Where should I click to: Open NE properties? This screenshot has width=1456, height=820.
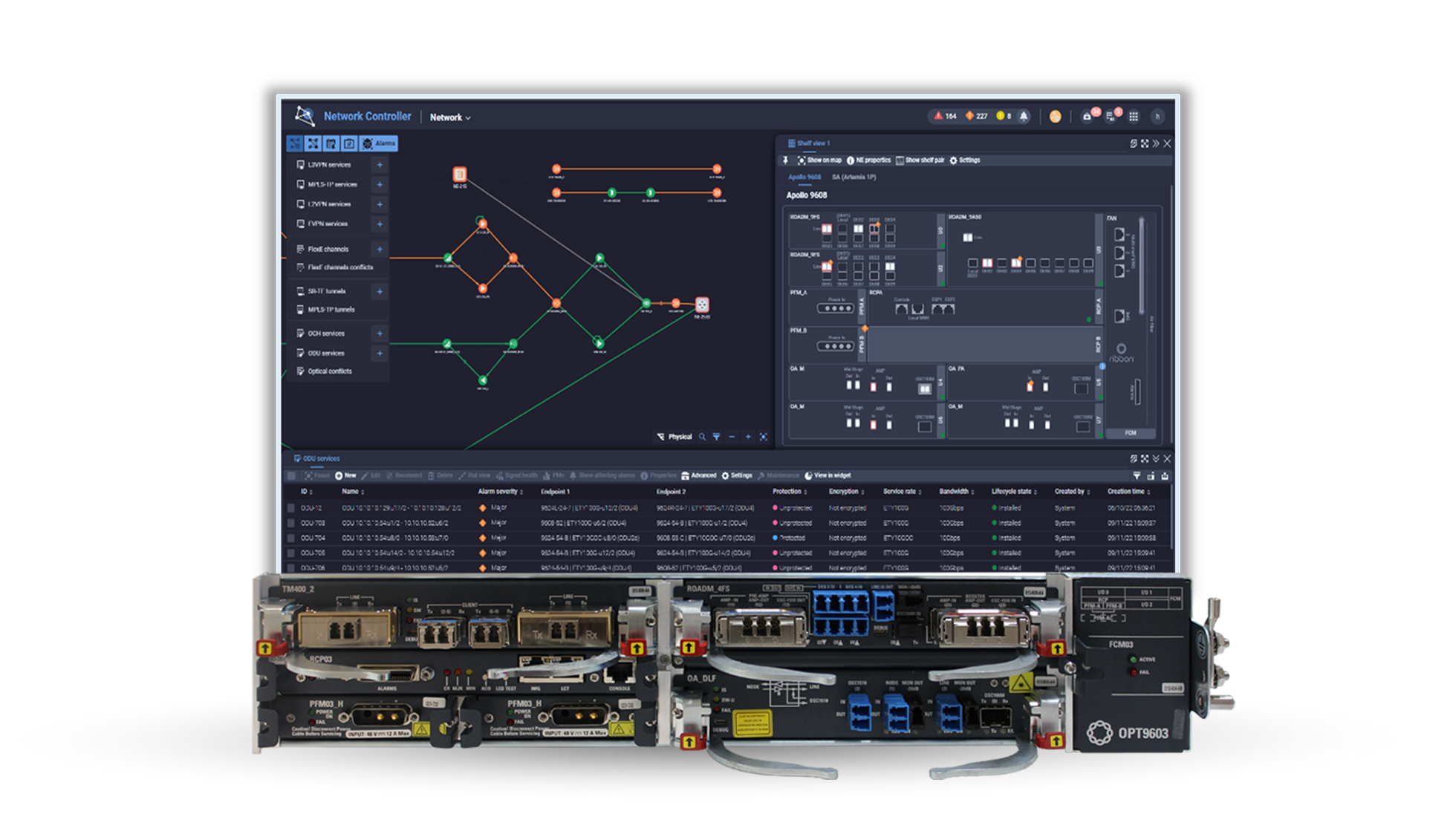(x=868, y=160)
